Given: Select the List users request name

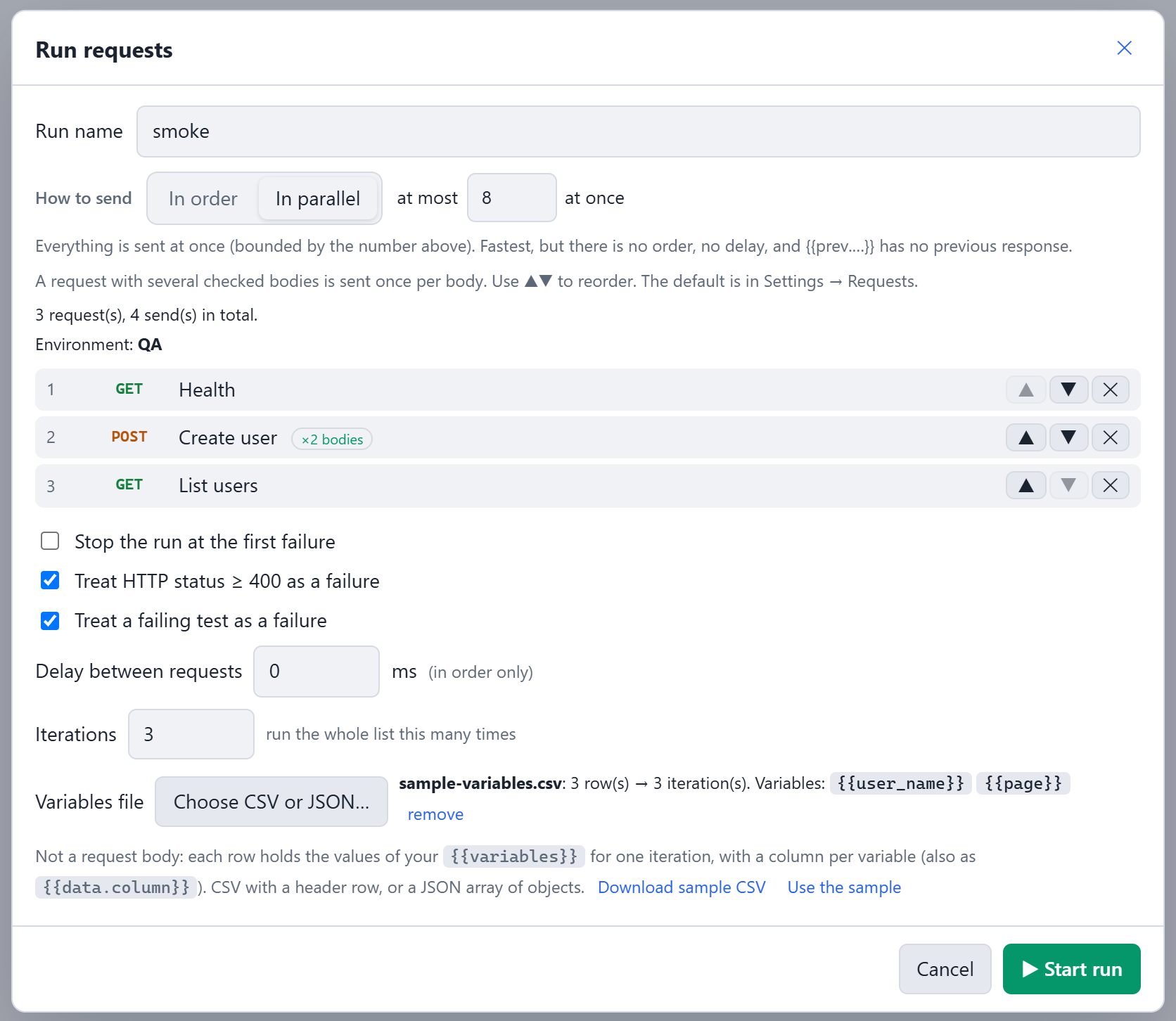Looking at the screenshot, I should [218, 485].
